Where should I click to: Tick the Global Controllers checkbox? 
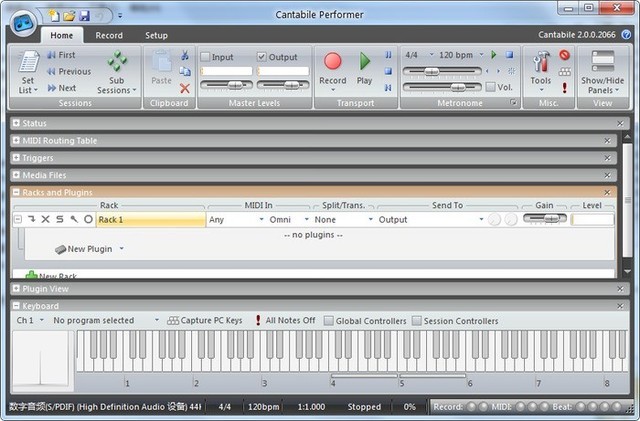pos(329,321)
